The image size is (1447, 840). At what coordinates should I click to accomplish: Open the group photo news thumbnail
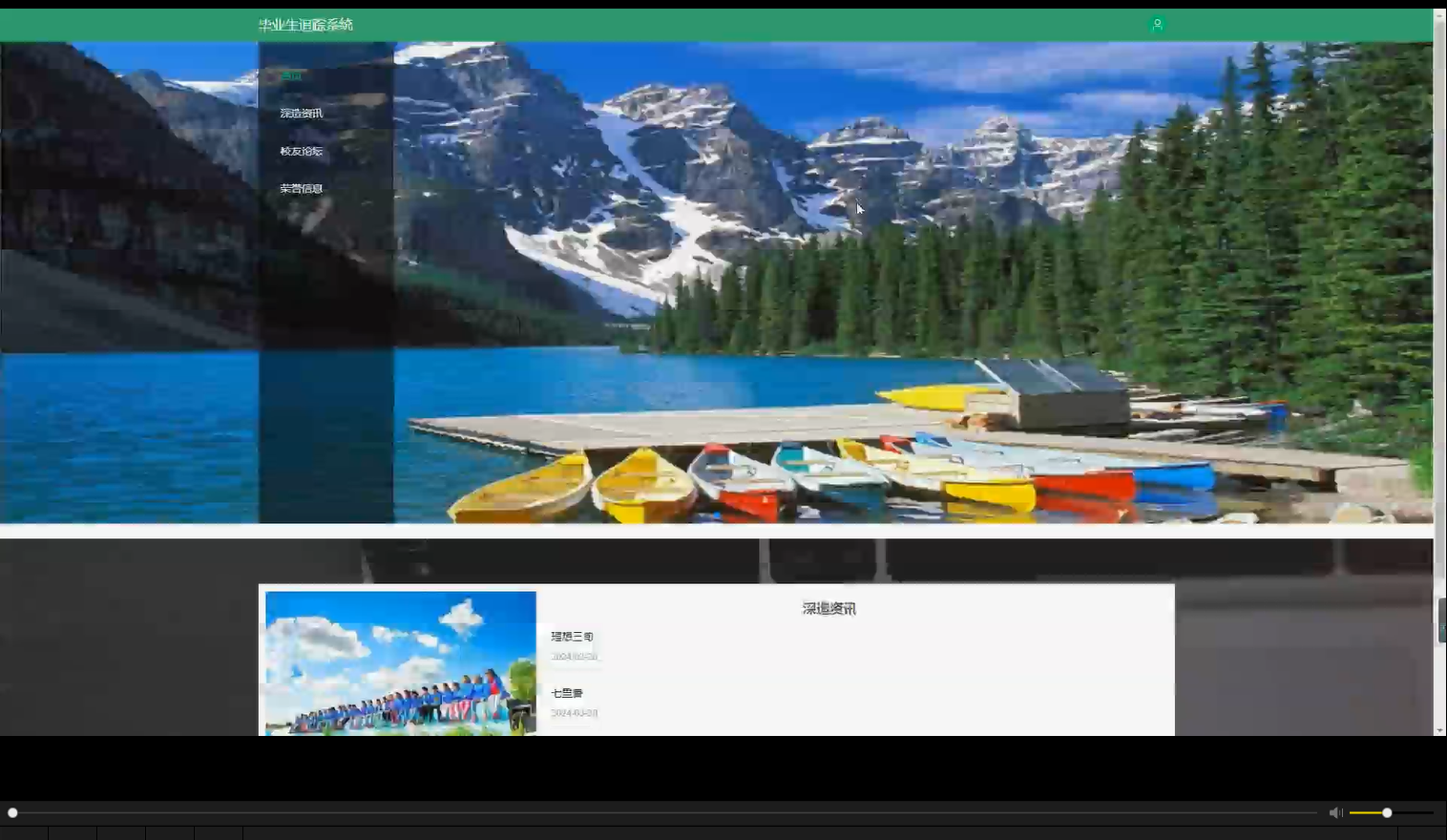point(401,663)
